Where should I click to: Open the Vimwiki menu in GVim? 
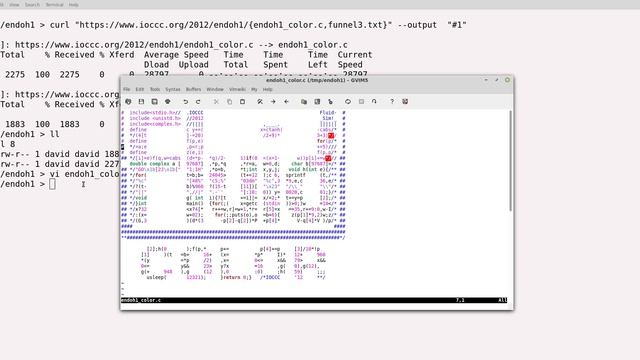(x=237, y=89)
